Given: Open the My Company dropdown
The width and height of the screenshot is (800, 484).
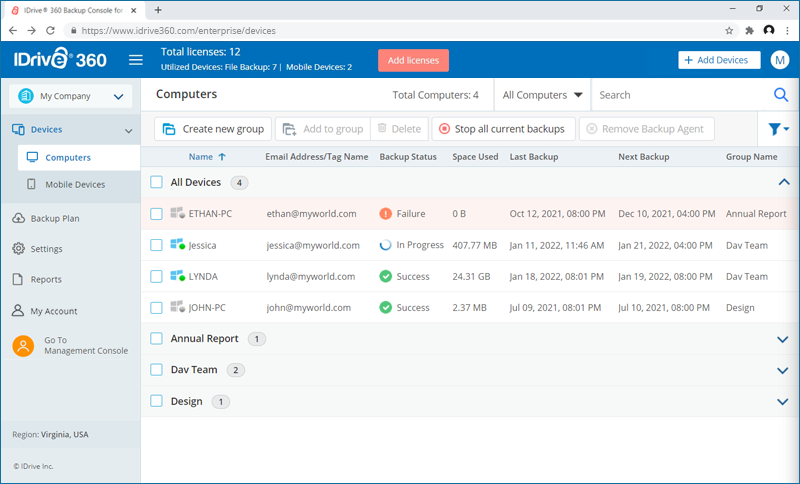Looking at the screenshot, I should (x=70, y=96).
